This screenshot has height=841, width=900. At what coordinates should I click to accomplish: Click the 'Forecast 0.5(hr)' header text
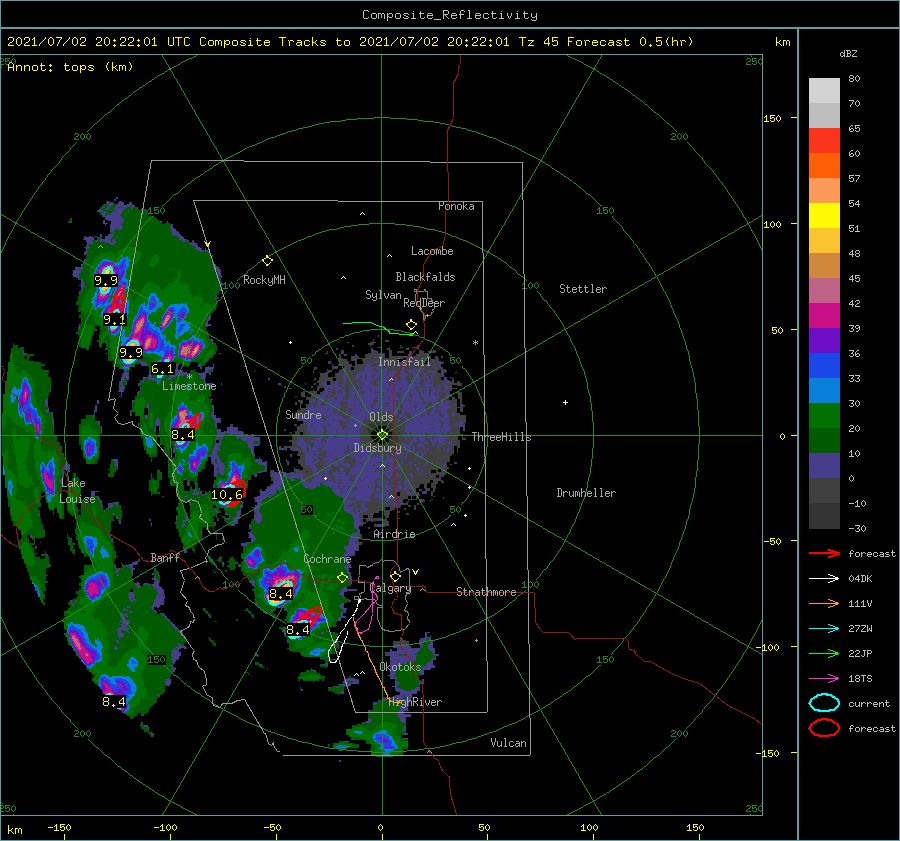pos(630,42)
